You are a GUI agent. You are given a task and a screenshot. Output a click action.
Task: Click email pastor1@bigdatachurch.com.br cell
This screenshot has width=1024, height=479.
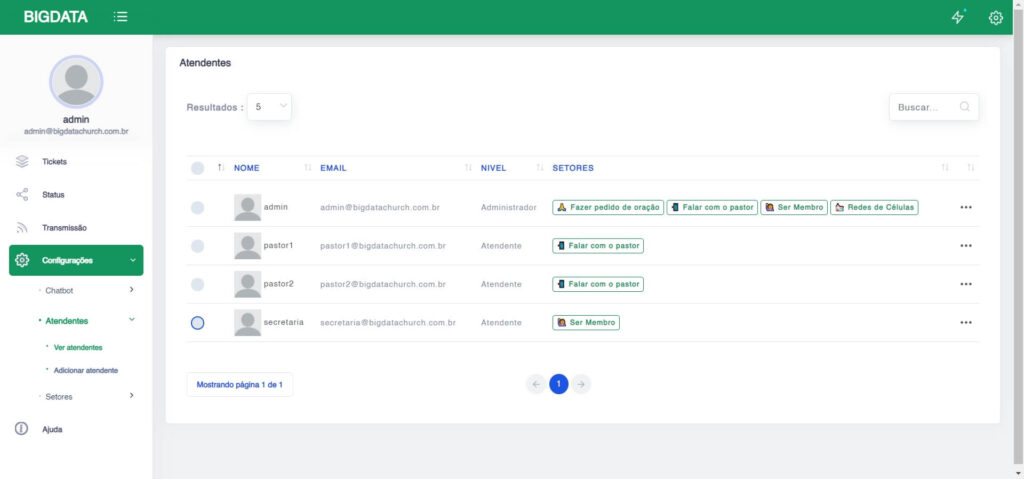click(x=383, y=246)
